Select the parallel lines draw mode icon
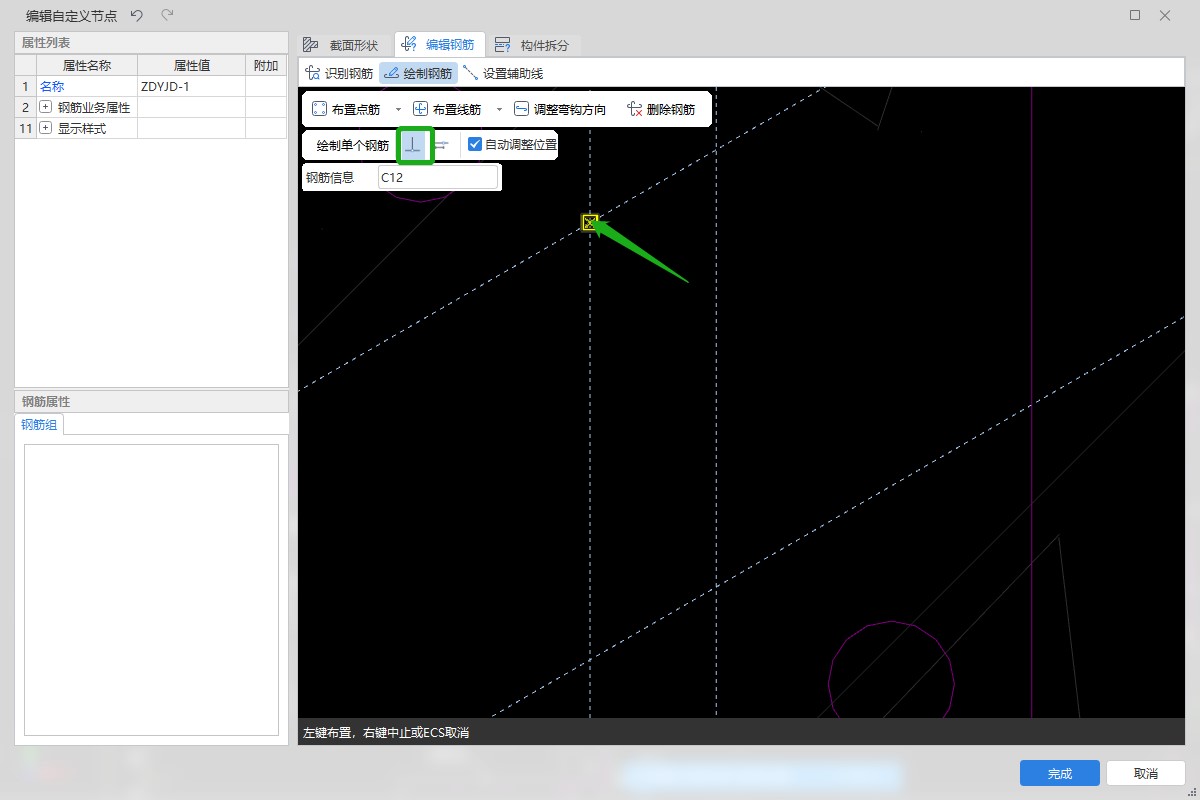This screenshot has height=800, width=1200. click(x=441, y=145)
